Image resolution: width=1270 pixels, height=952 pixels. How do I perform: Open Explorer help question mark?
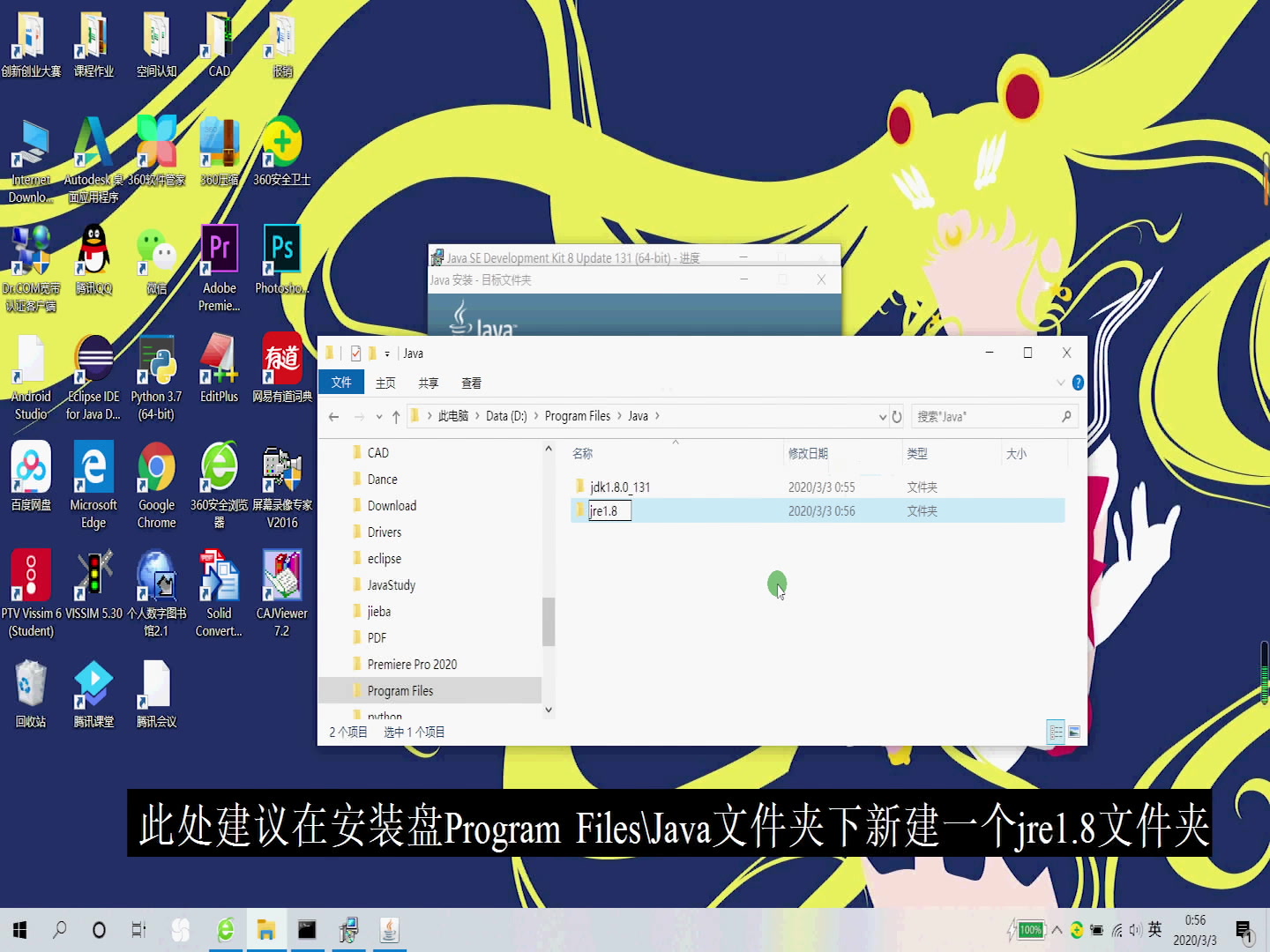tap(1078, 383)
